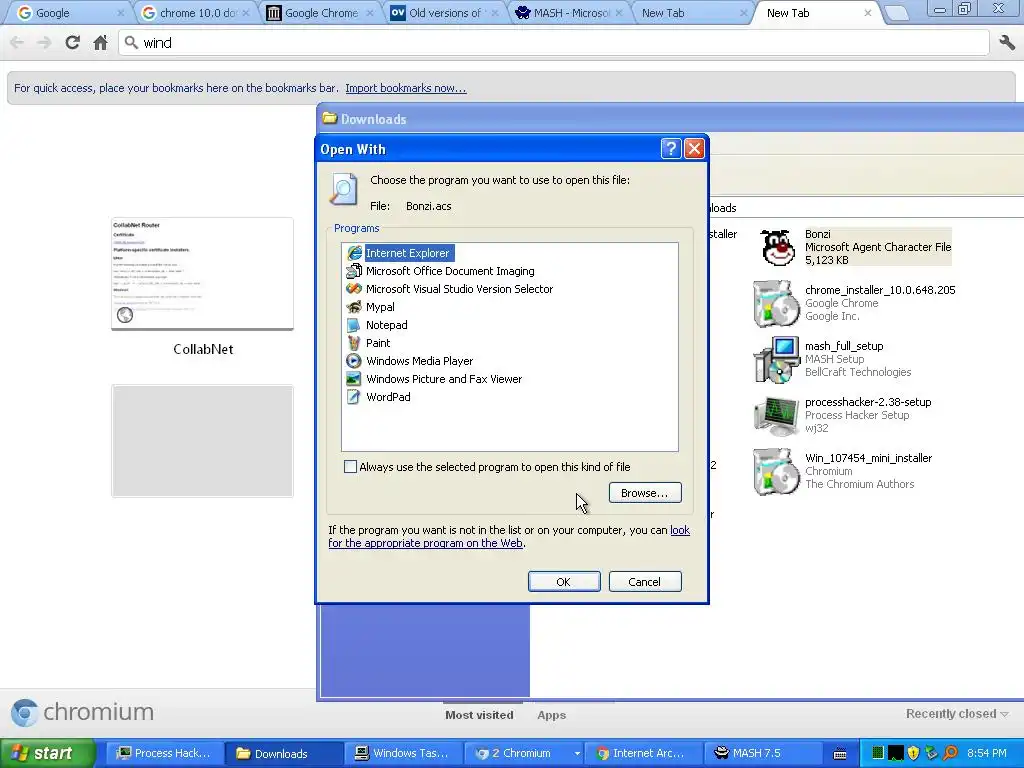Viewport: 1024px width, 768px height.
Task: Select chrome_installer_10.0.648.205 file icon
Action: (776, 303)
